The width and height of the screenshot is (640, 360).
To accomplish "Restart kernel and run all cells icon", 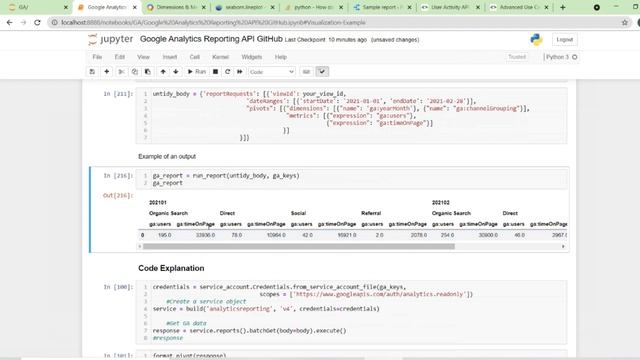I will tap(240, 72).
